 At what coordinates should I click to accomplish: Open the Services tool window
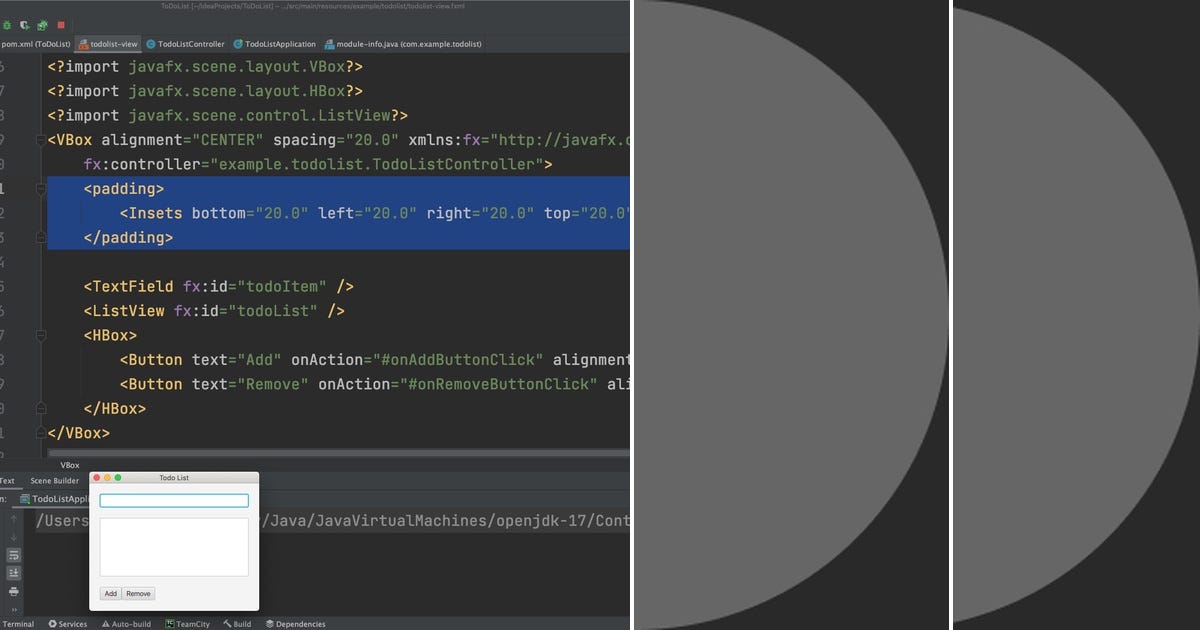68,623
